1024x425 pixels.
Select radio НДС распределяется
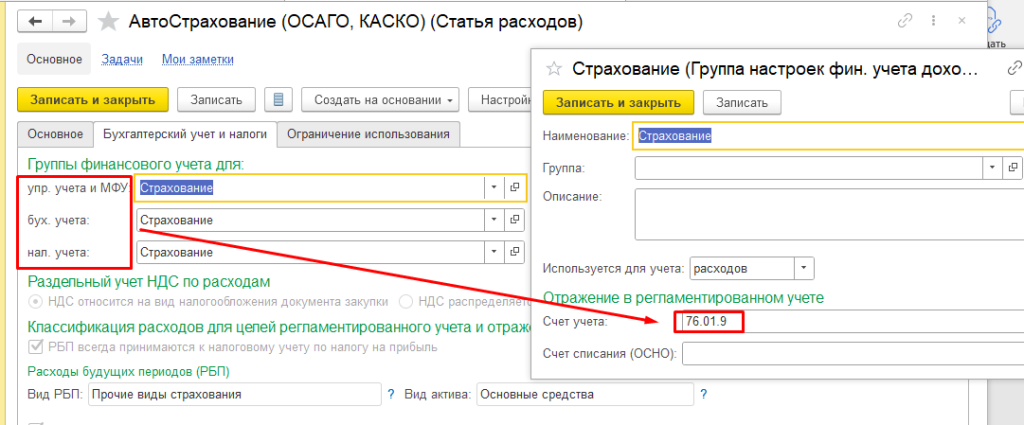(406, 301)
